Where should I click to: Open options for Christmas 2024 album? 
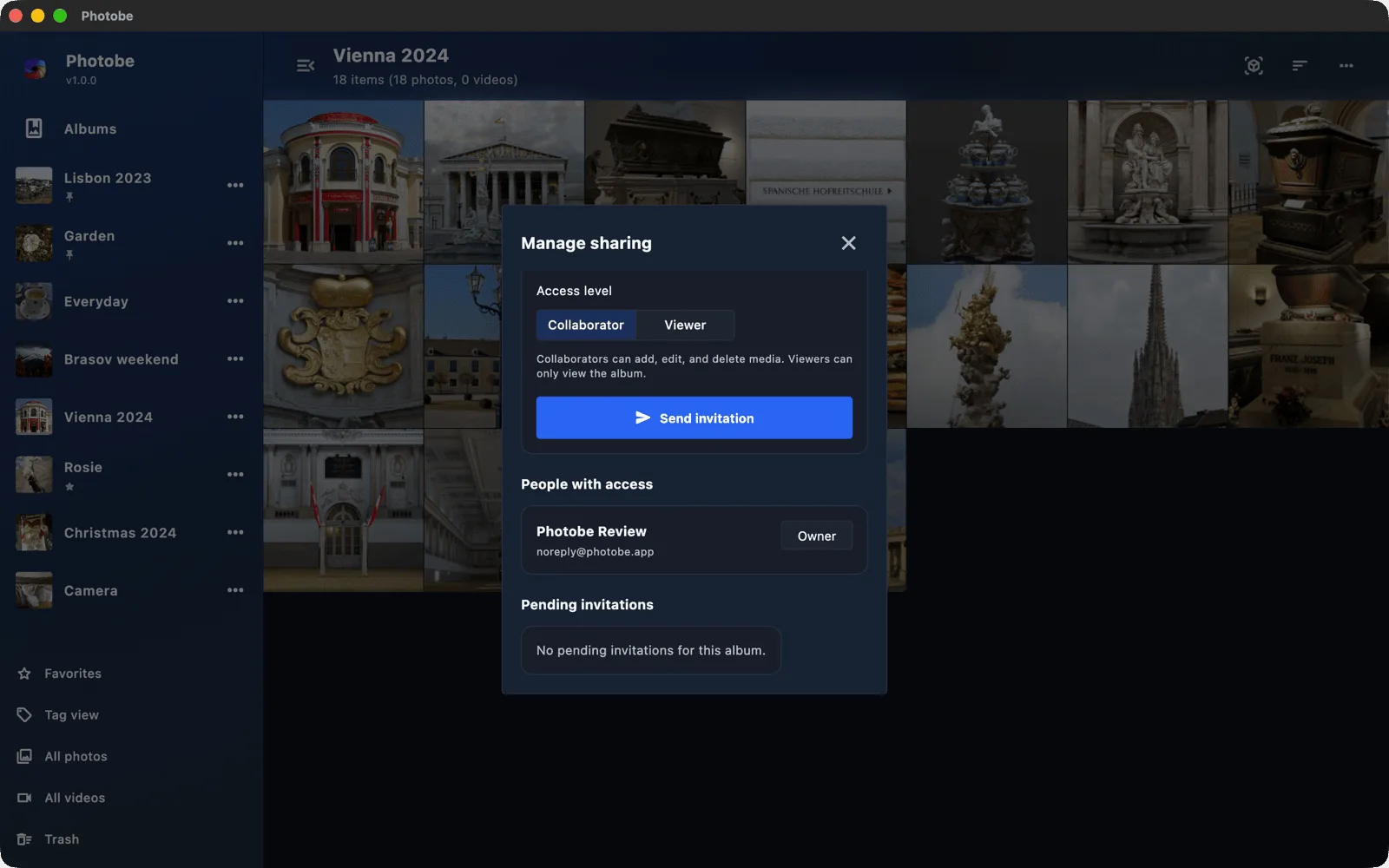pyautogui.click(x=235, y=532)
